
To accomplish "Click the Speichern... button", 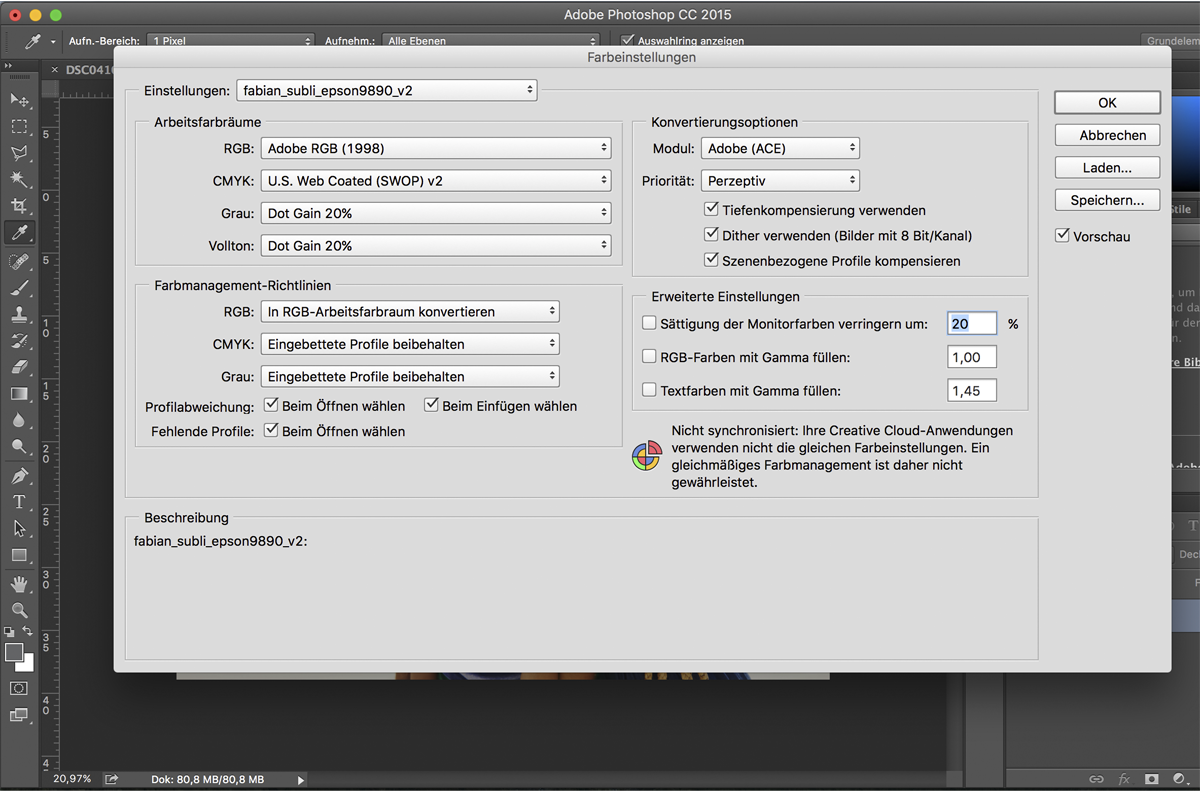I will (x=1107, y=200).
